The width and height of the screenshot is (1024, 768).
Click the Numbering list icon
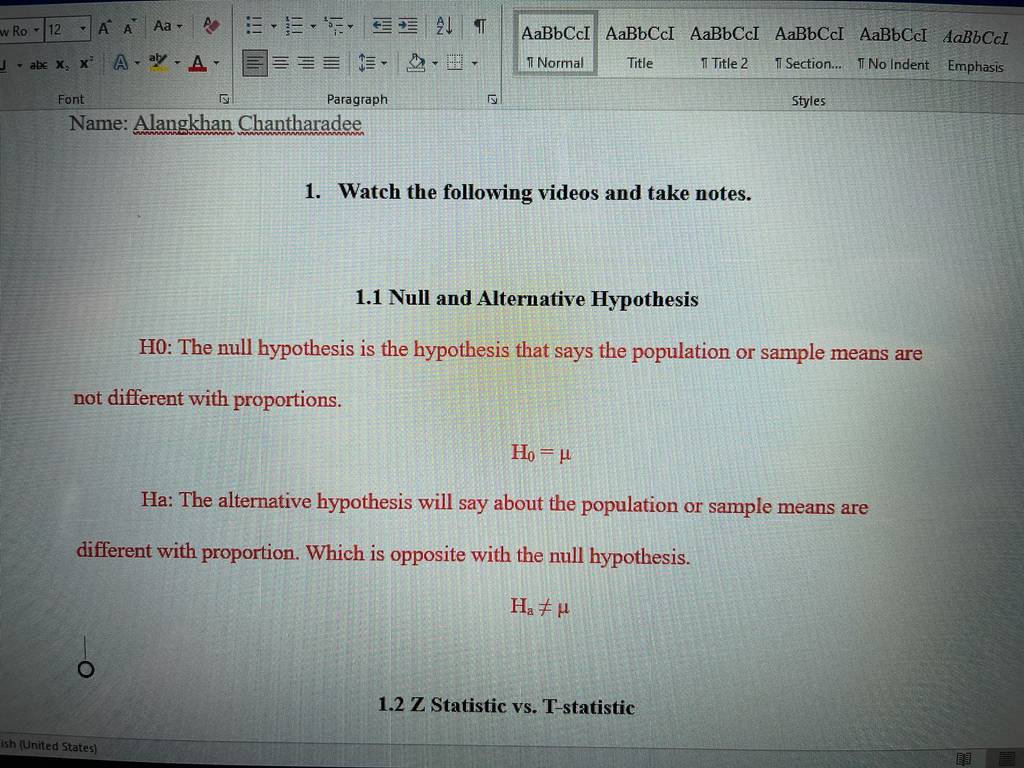295,26
